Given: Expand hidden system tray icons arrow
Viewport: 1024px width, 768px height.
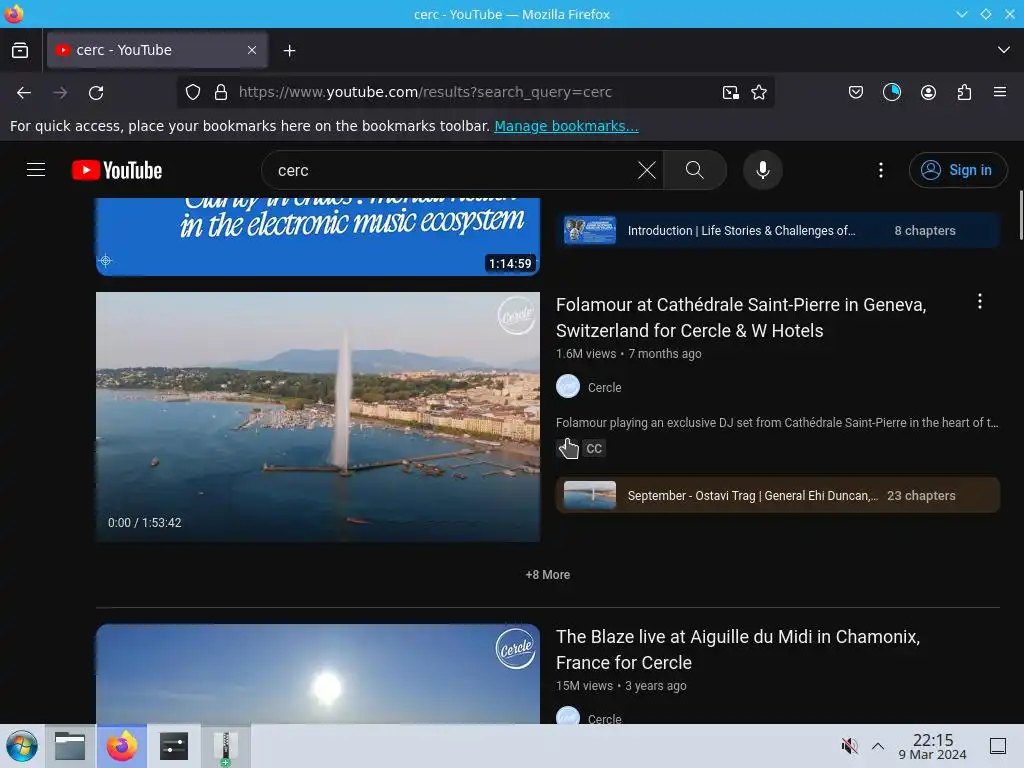Looking at the screenshot, I should coord(878,746).
